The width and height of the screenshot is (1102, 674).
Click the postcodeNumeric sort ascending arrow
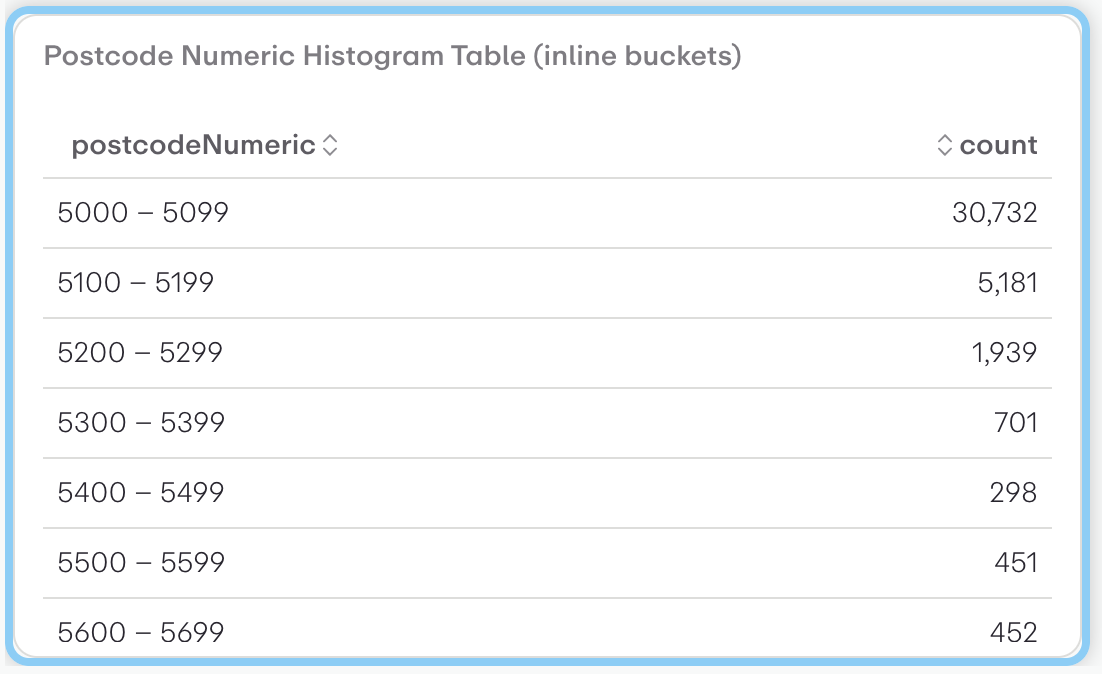click(330, 139)
